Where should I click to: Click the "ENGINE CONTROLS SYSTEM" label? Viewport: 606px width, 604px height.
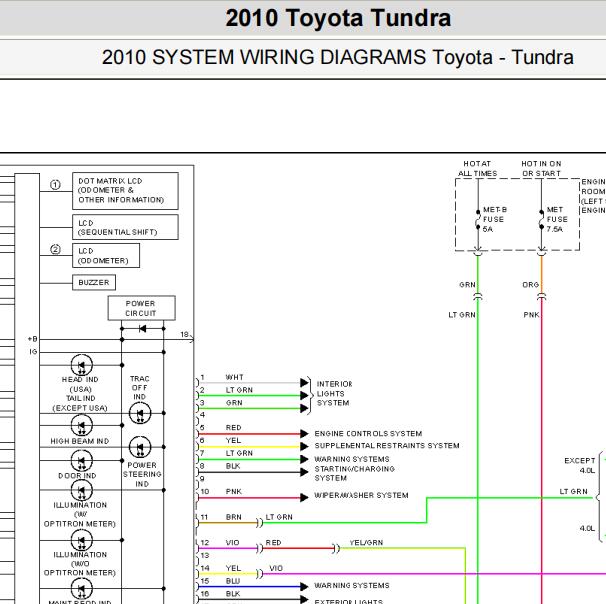coord(368,434)
